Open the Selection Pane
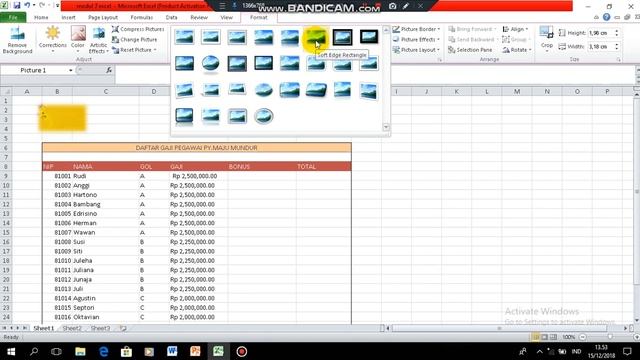The height and width of the screenshot is (360, 640). pyautogui.click(x=470, y=50)
